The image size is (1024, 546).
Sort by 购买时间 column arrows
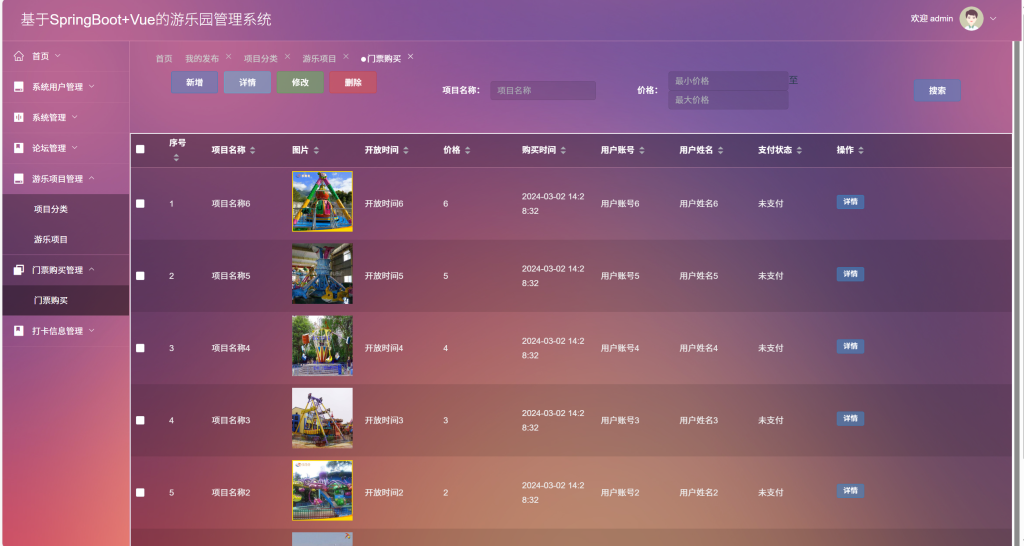[563, 150]
